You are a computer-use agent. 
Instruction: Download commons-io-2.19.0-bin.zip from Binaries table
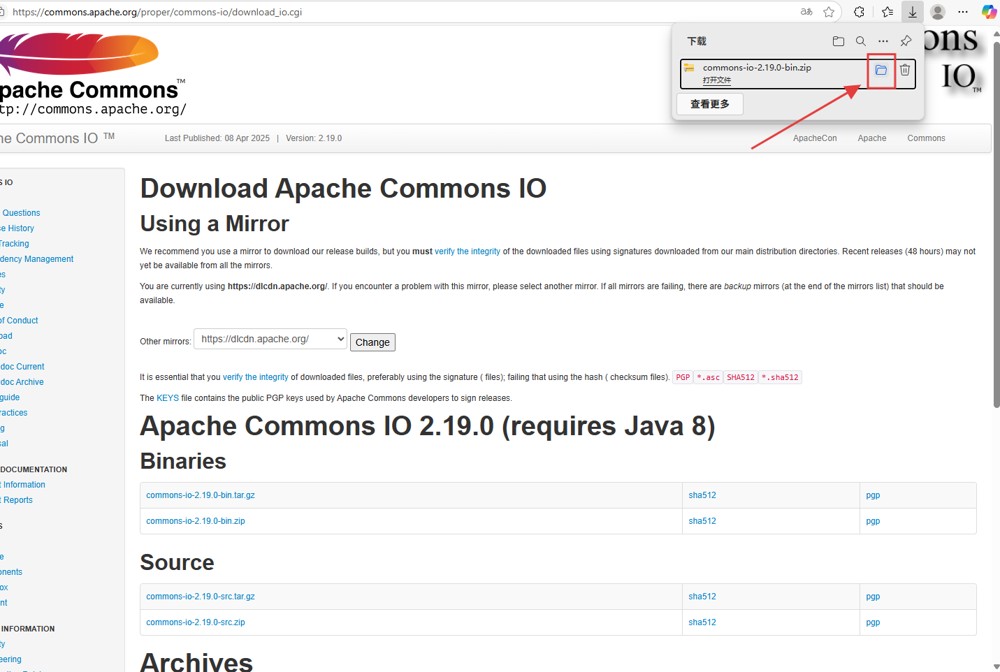tap(195, 521)
